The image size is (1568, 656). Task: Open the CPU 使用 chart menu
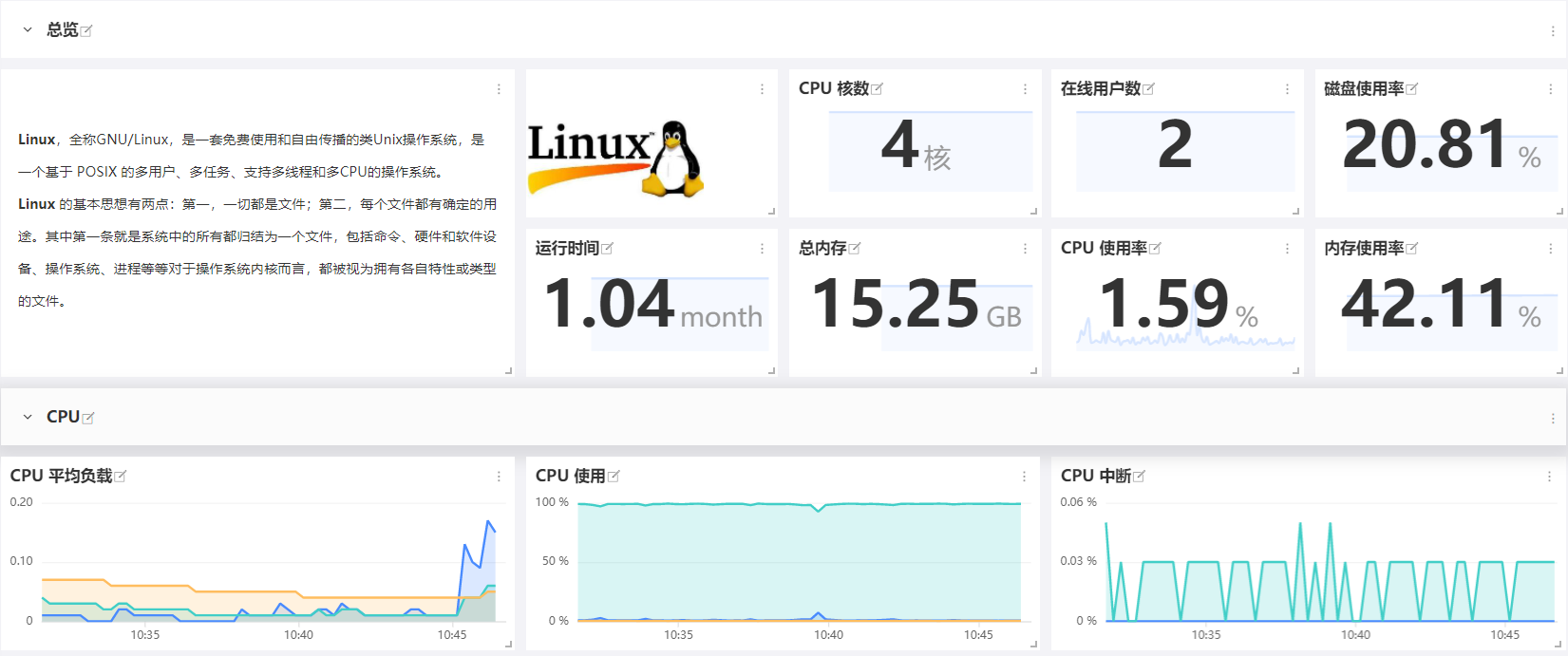click(1024, 477)
